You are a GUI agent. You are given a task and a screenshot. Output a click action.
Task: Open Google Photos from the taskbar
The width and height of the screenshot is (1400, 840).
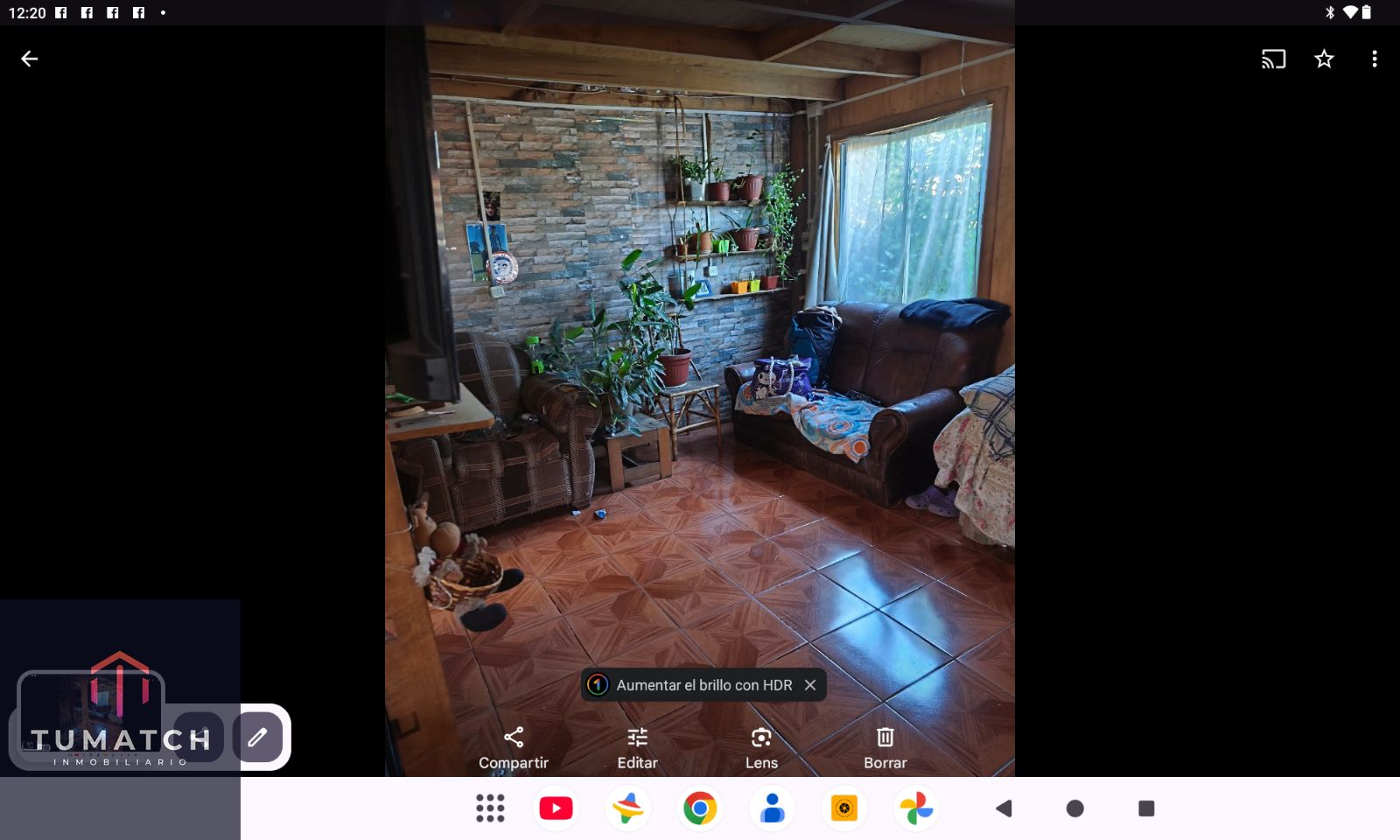(916, 808)
